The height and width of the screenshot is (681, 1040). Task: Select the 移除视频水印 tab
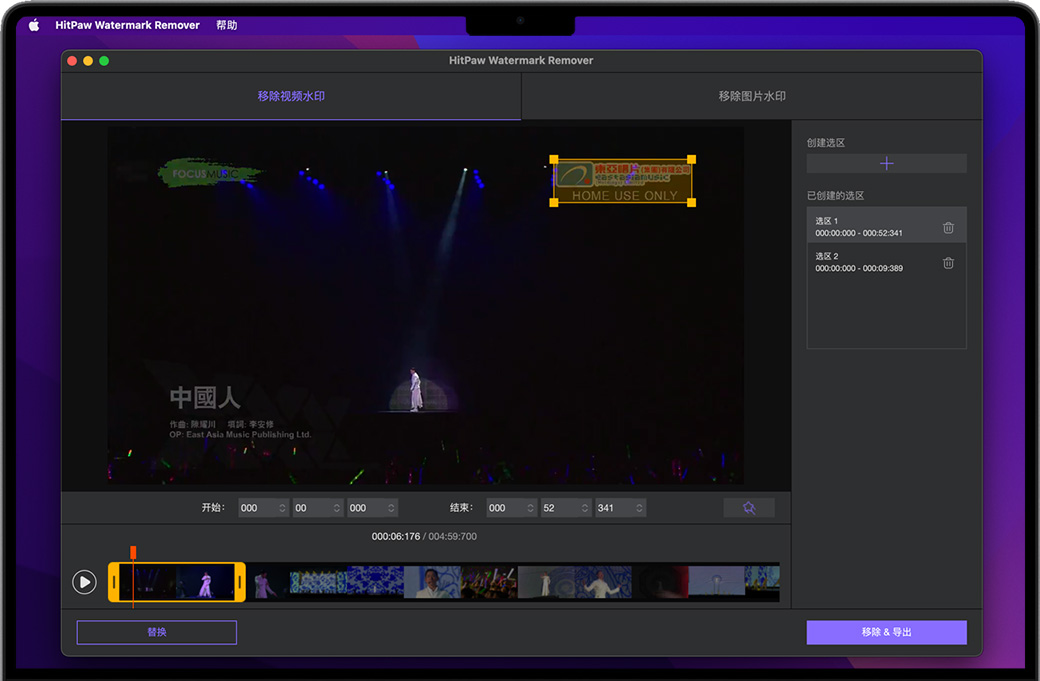coord(291,97)
